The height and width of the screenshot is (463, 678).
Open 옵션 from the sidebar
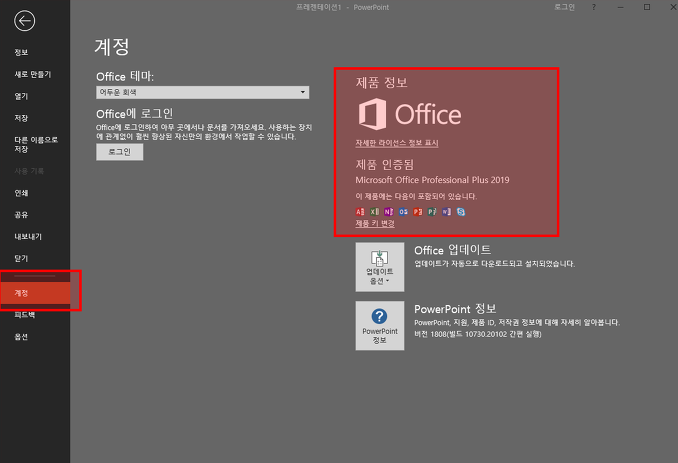[x=21, y=337]
